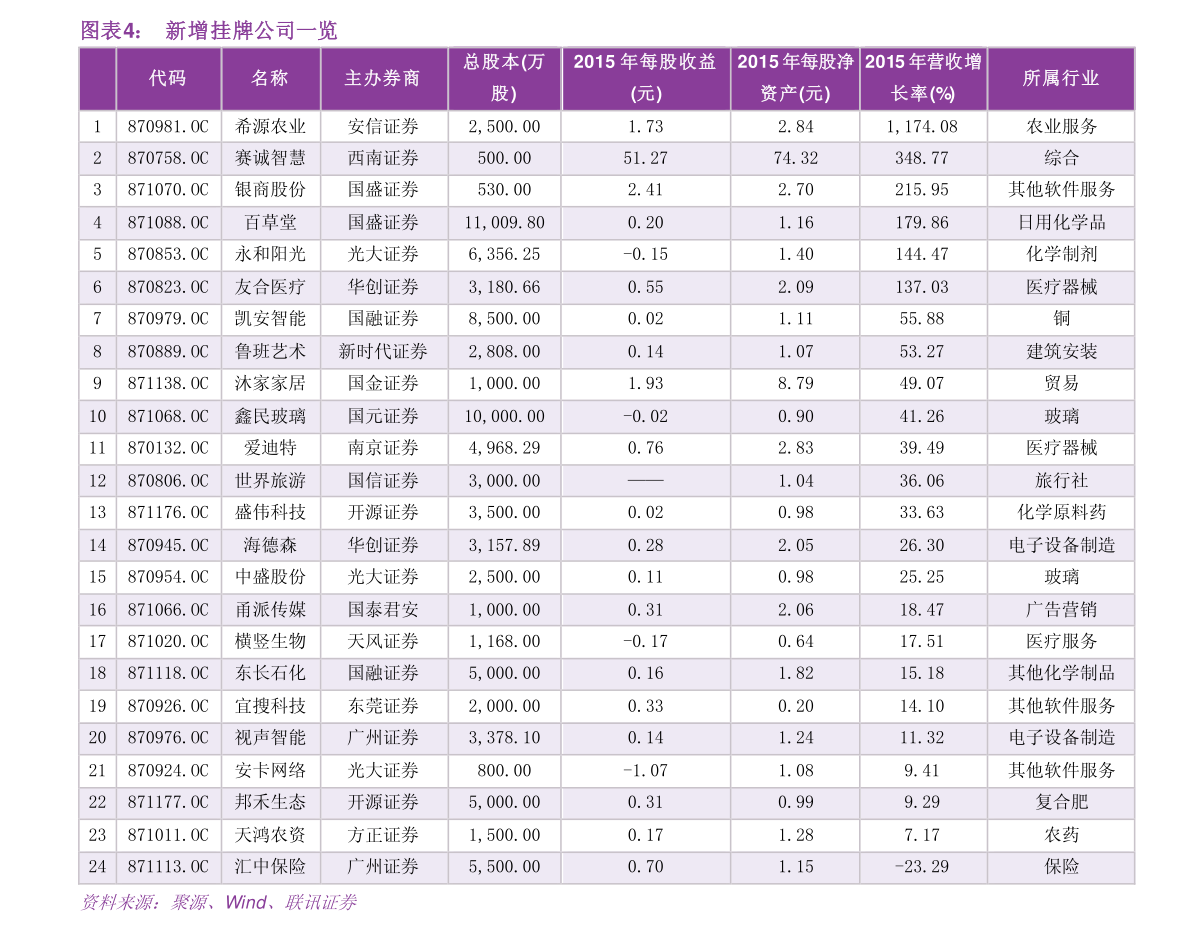
Task: Click the 国泰君安 broker cell
Action: click(x=383, y=610)
